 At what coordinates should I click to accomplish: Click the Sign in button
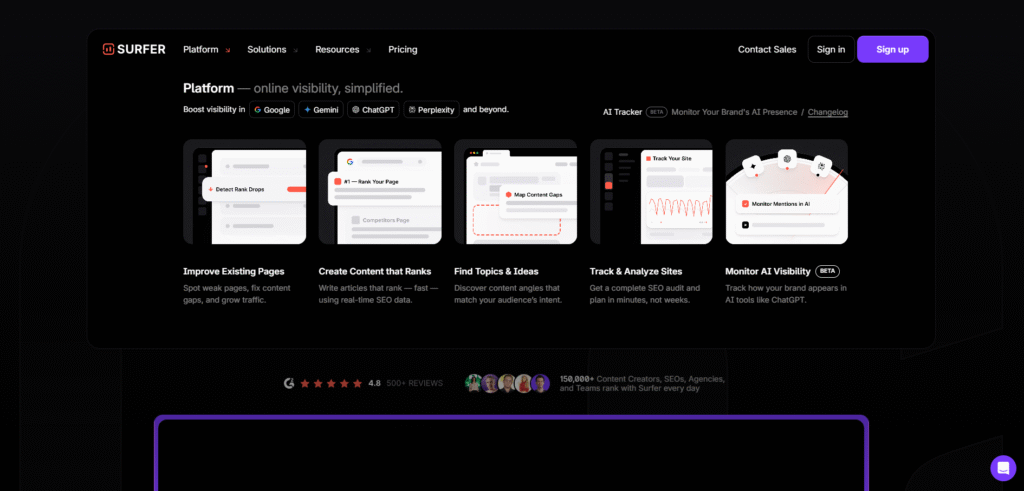pyautogui.click(x=831, y=50)
